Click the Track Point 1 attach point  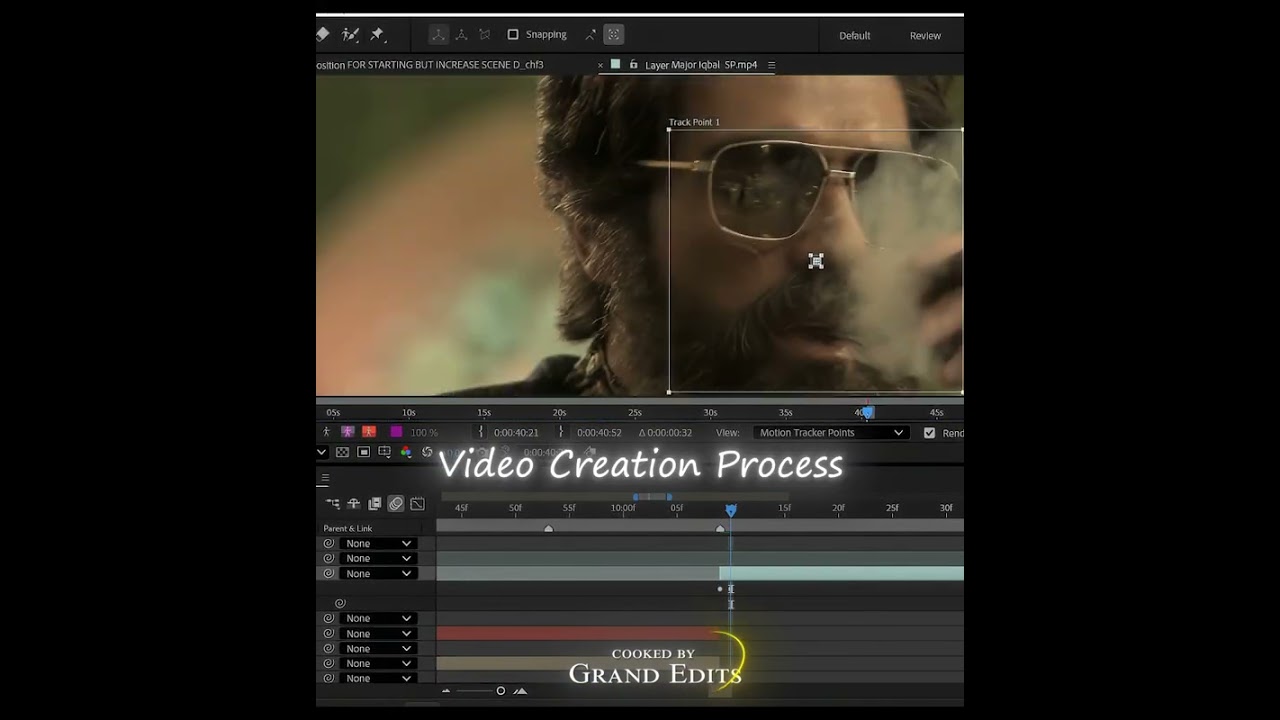click(x=816, y=261)
